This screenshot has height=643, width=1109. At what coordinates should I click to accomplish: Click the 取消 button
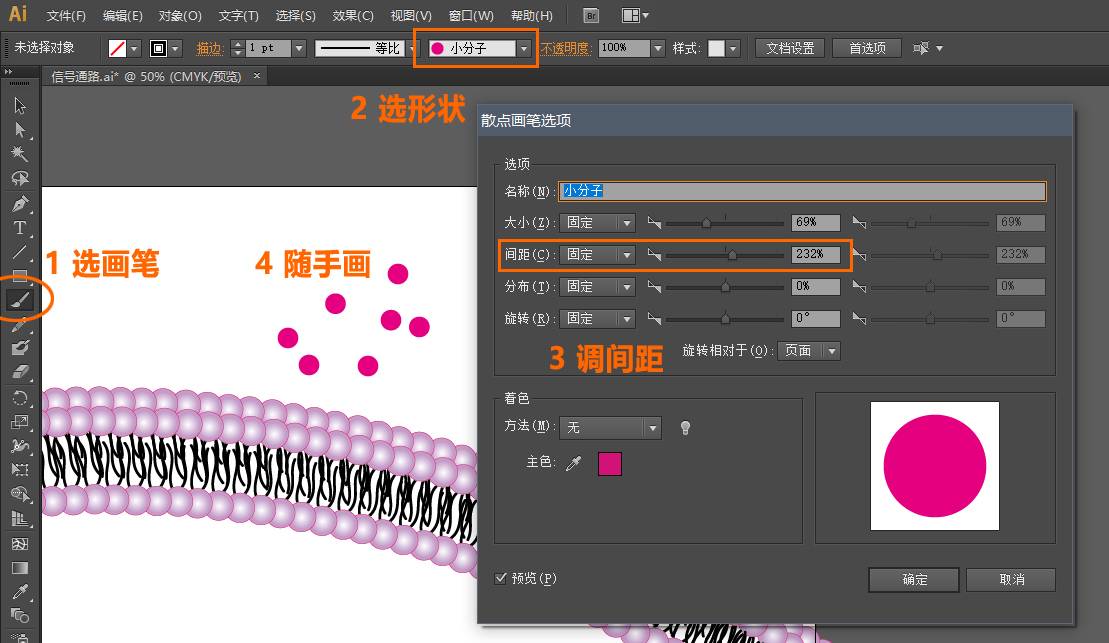[x=1011, y=579]
